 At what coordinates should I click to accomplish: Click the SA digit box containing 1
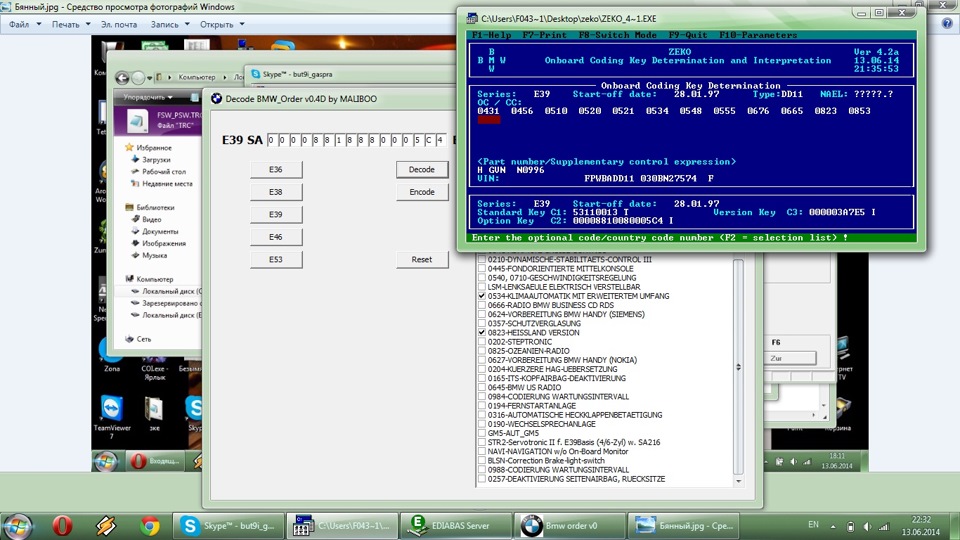(338, 140)
